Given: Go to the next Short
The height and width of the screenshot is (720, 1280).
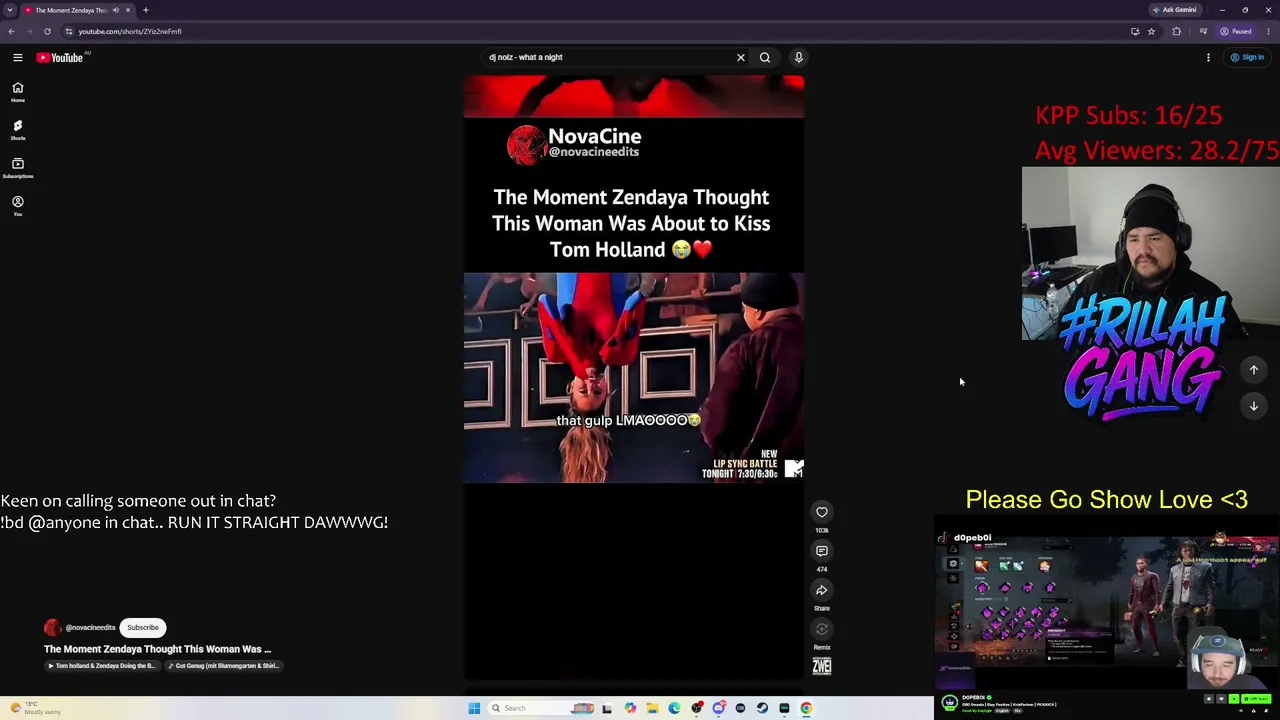Looking at the screenshot, I should (x=1254, y=406).
